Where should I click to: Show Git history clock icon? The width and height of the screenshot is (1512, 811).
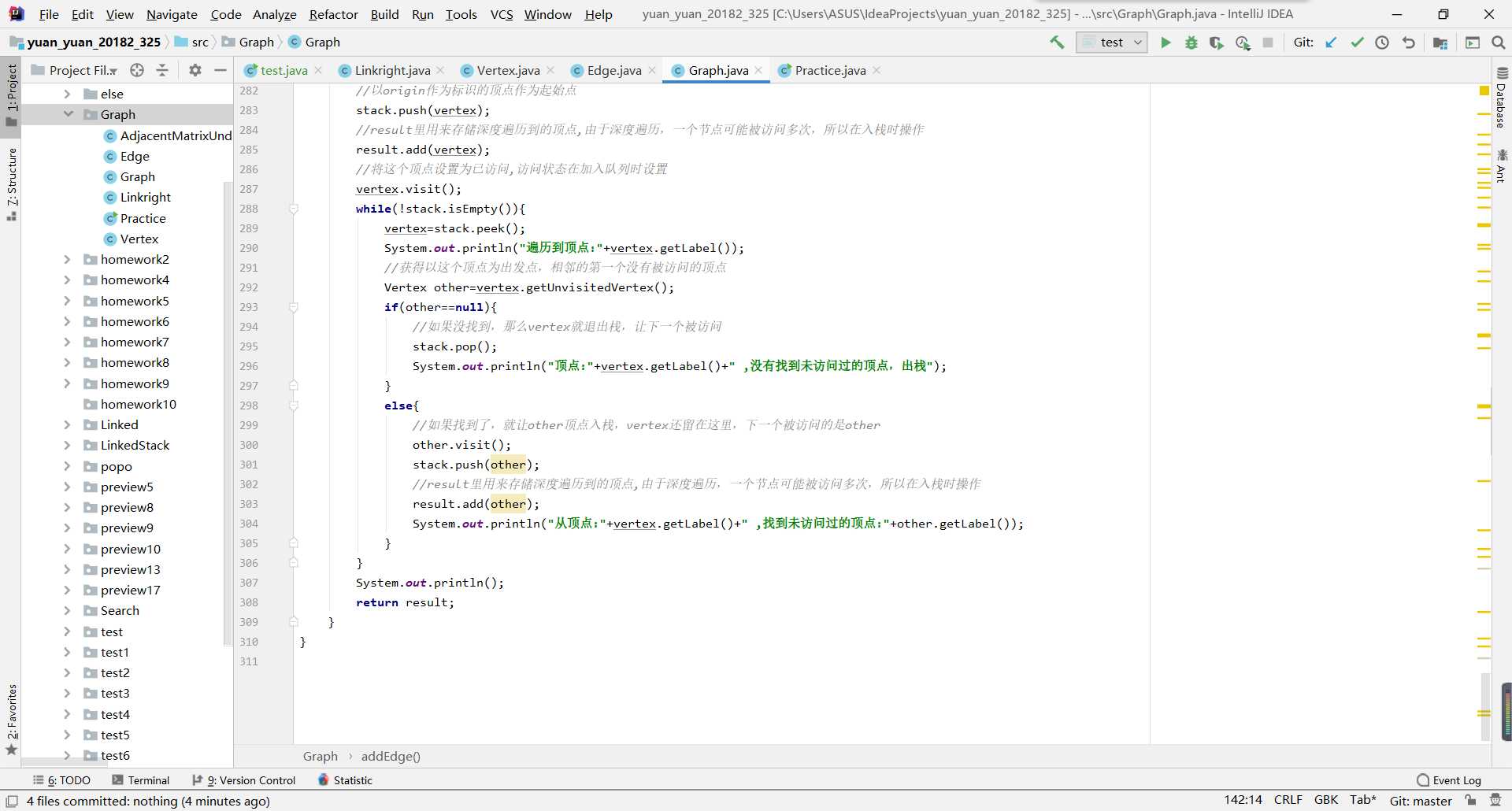[x=1382, y=43]
